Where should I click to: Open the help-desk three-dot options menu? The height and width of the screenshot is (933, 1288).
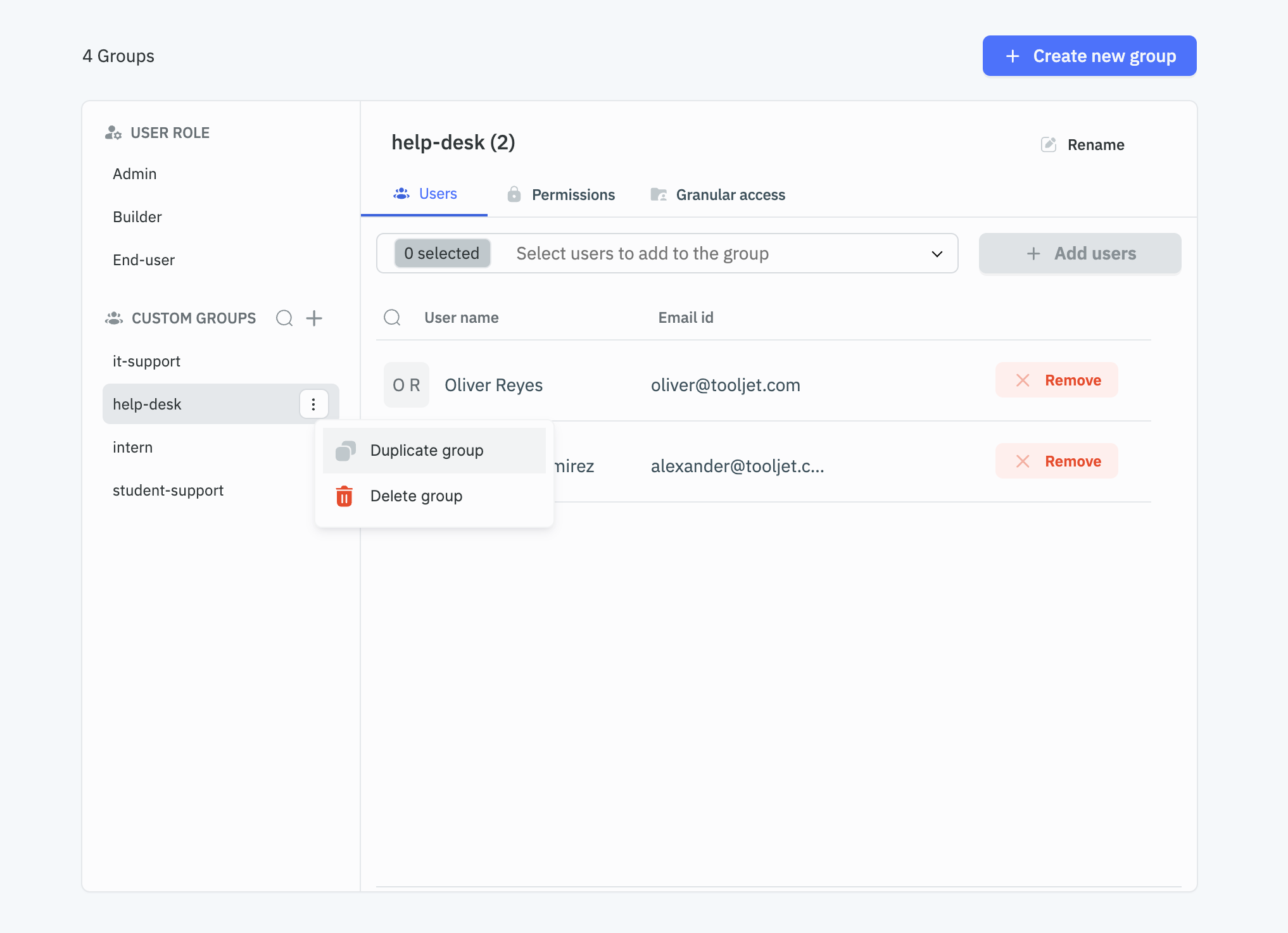pos(313,404)
